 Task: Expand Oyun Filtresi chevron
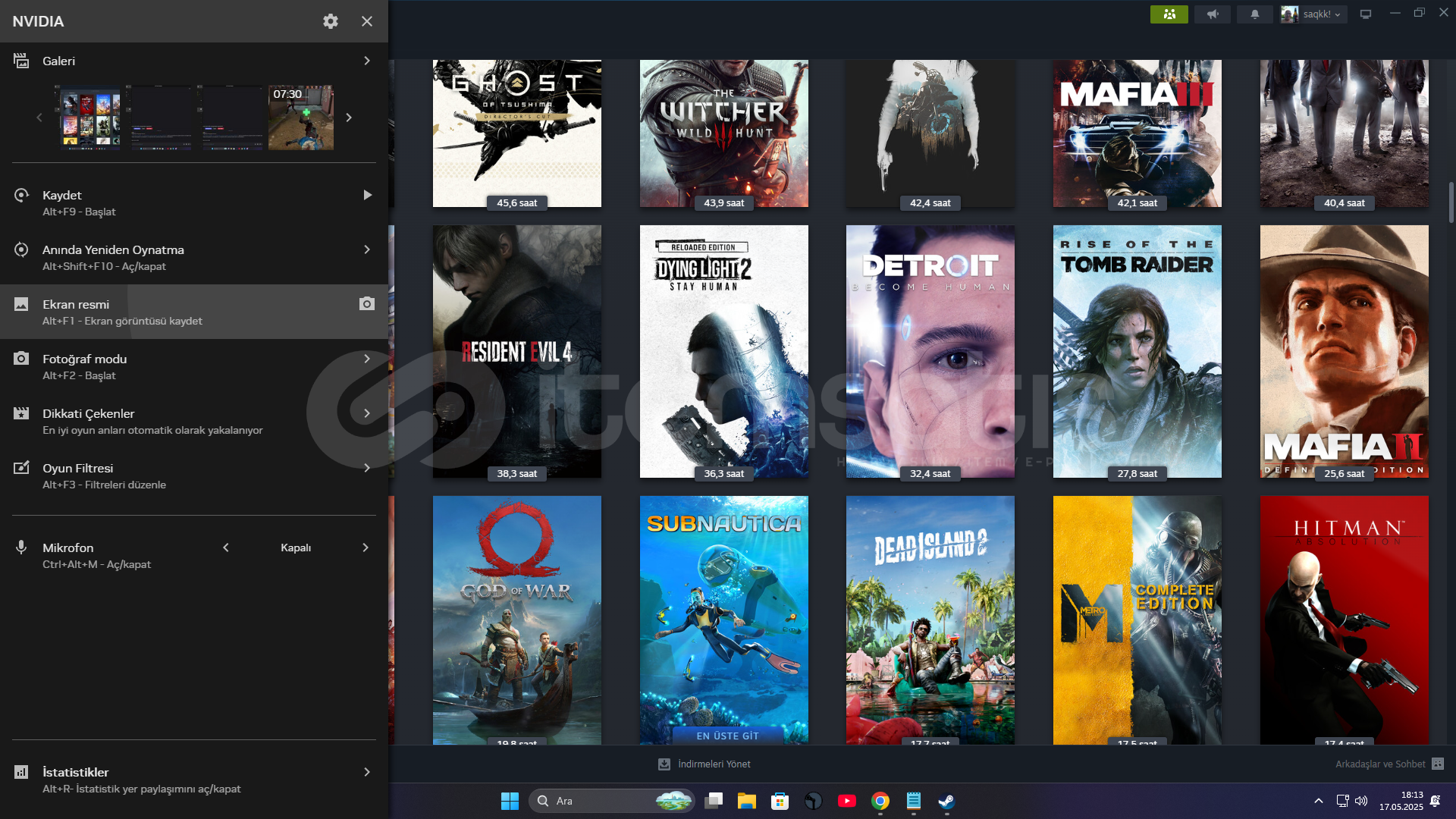(367, 468)
